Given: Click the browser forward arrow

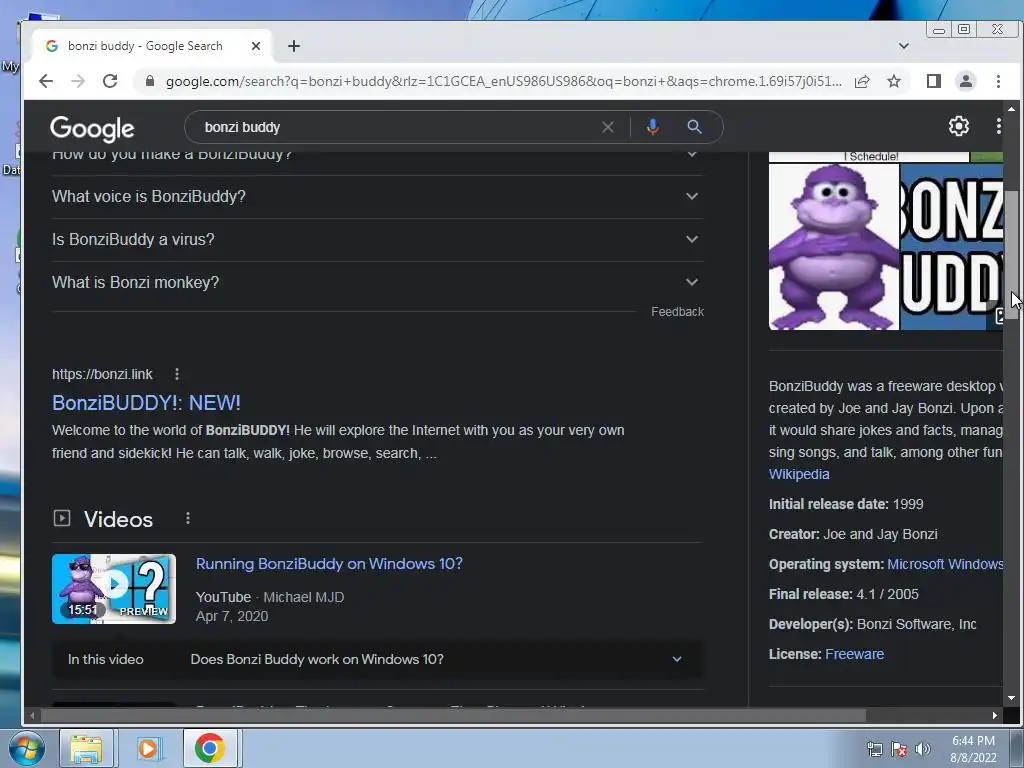Looking at the screenshot, I should click(78, 81).
